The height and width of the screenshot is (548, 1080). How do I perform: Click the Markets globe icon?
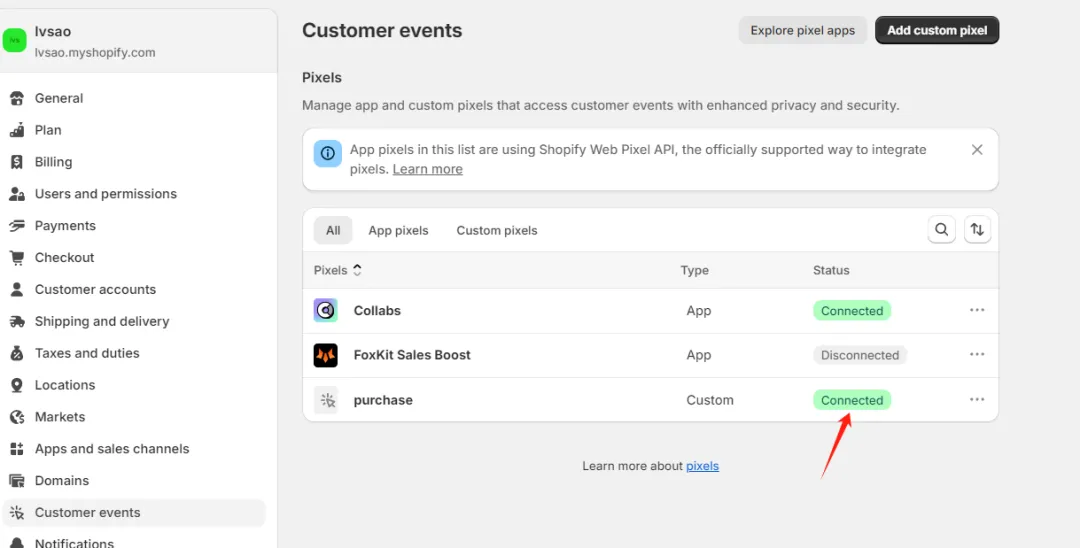point(17,417)
